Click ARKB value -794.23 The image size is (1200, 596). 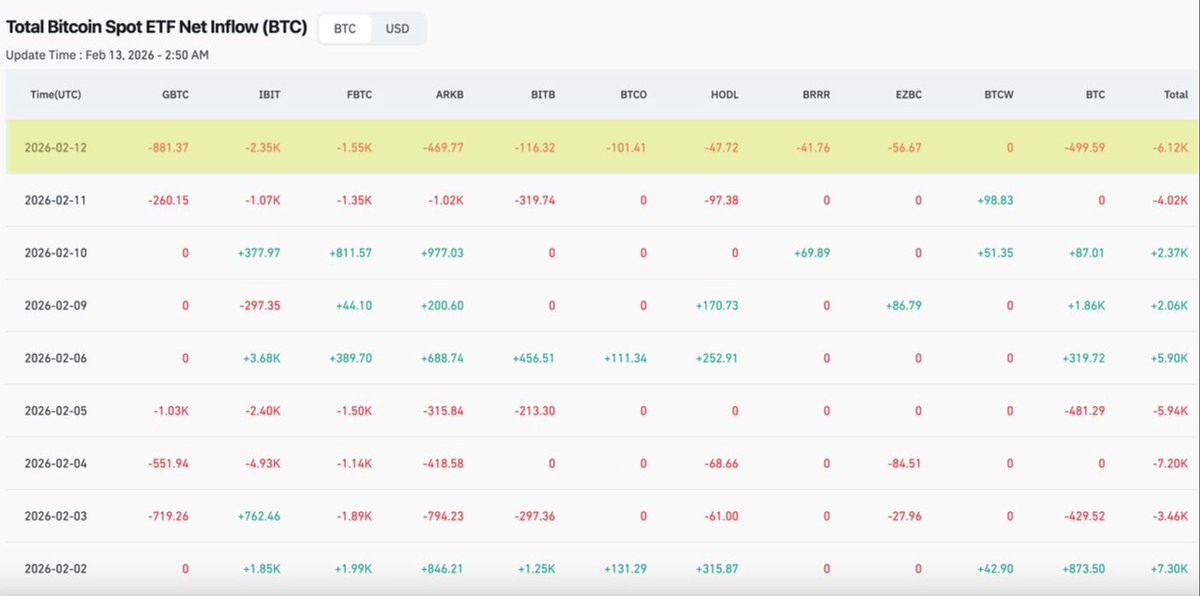pos(444,516)
